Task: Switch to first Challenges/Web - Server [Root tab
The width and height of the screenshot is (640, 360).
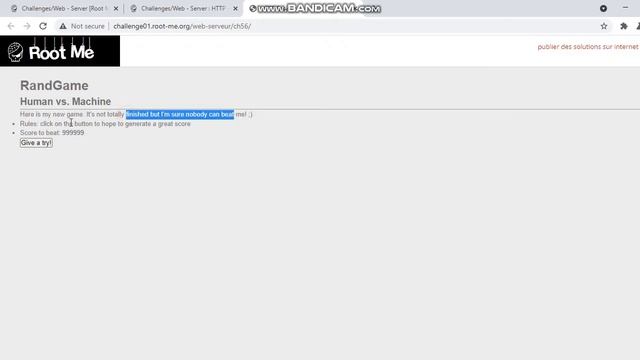Action: 64,8
